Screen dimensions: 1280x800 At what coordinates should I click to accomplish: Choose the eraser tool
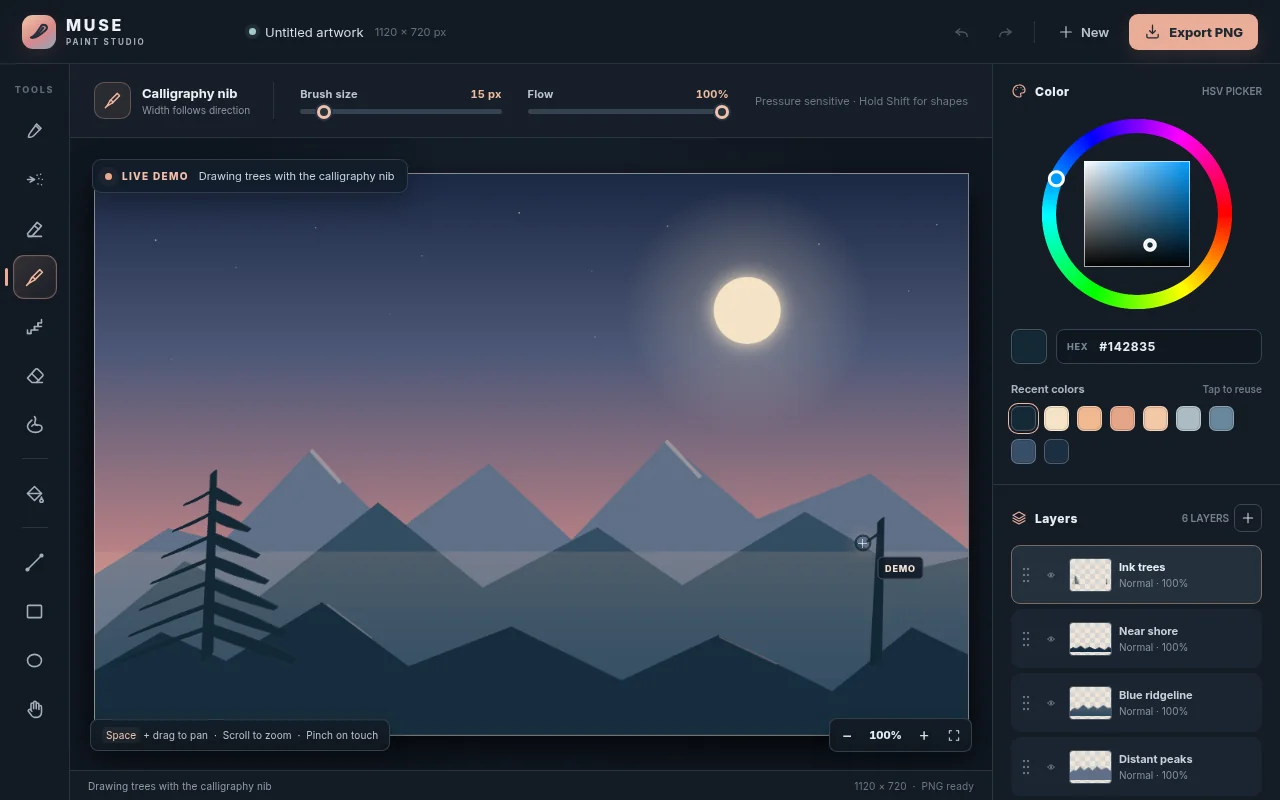point(35,376)
